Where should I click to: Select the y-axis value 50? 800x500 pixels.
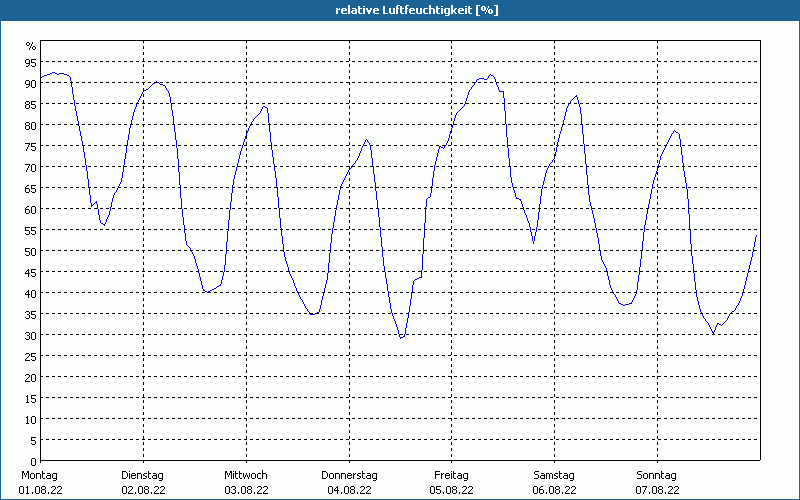click(31, 252)
